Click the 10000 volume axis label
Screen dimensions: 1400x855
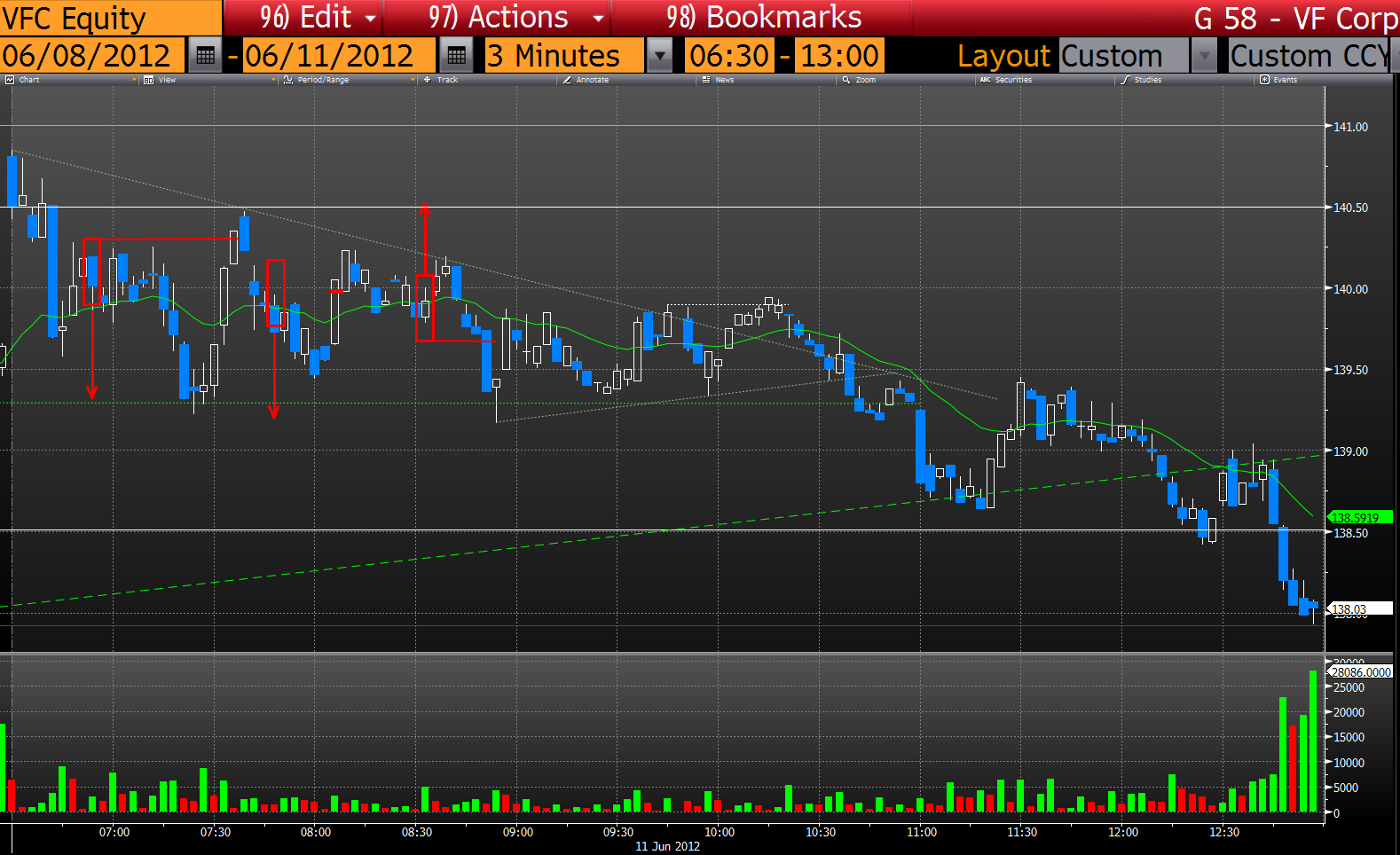pyautogui.click(x=1349, y=763)
